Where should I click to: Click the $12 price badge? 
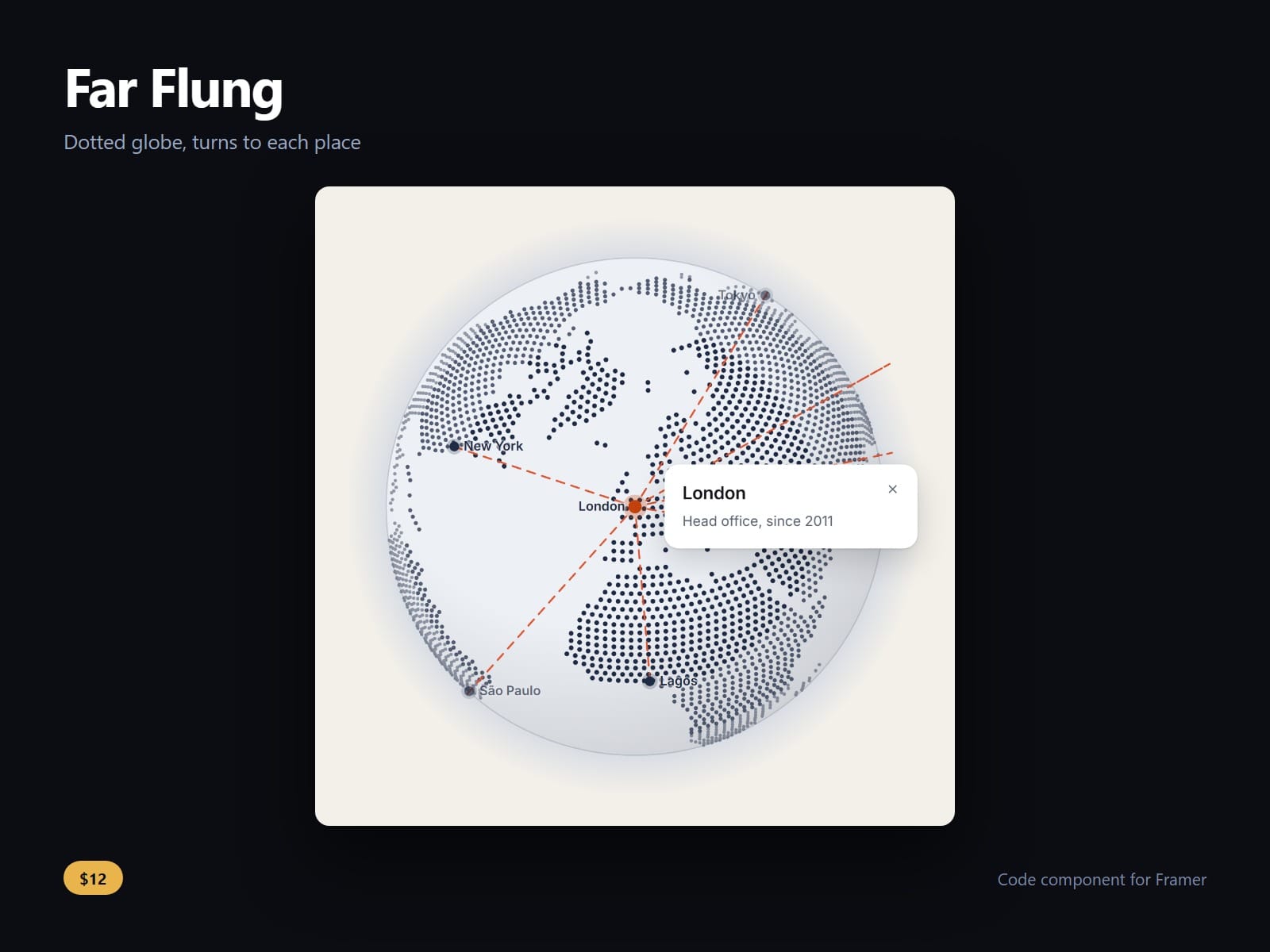click(93, 878)
